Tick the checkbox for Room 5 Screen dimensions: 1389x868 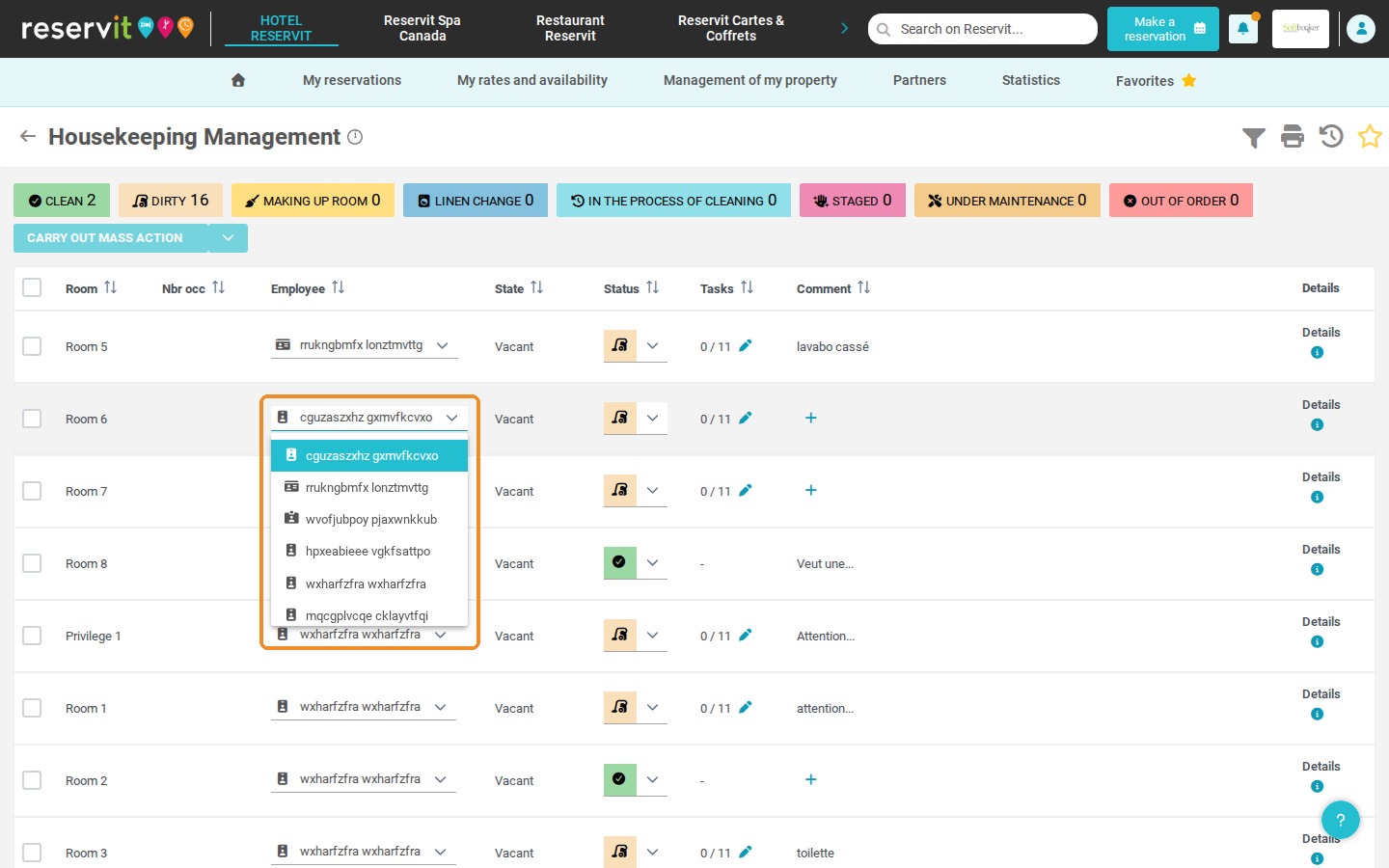[x=32, y=346]
